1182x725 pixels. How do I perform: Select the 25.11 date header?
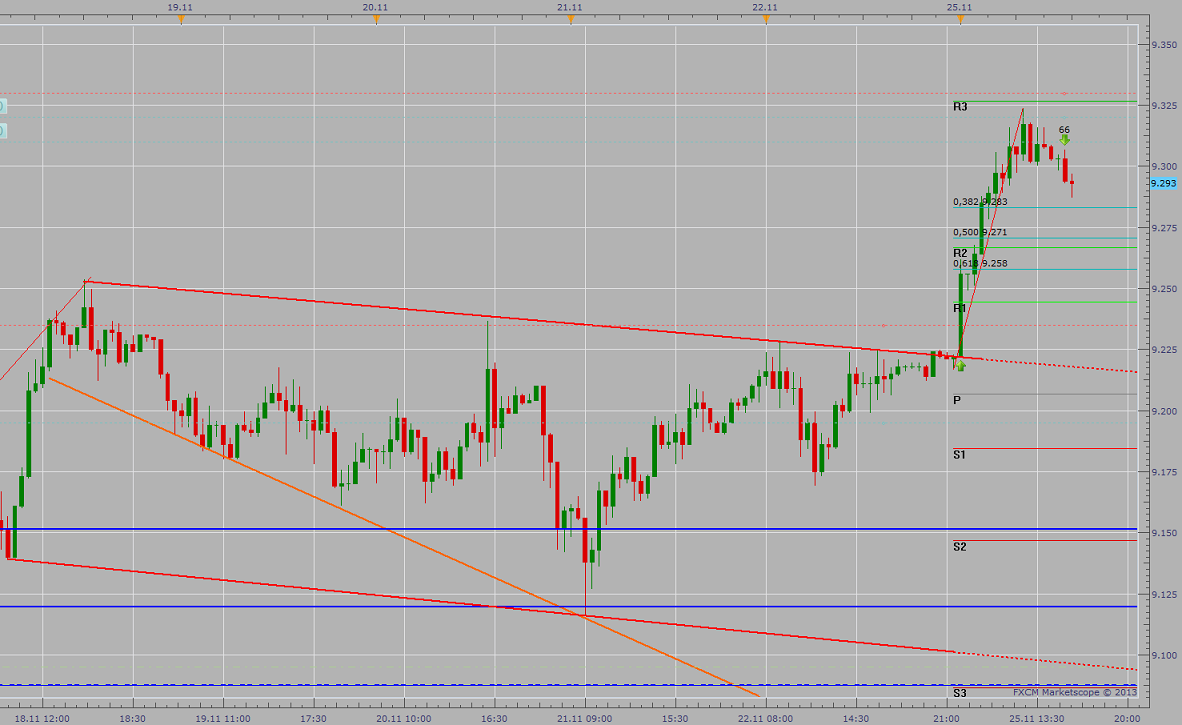pos(959,5)
